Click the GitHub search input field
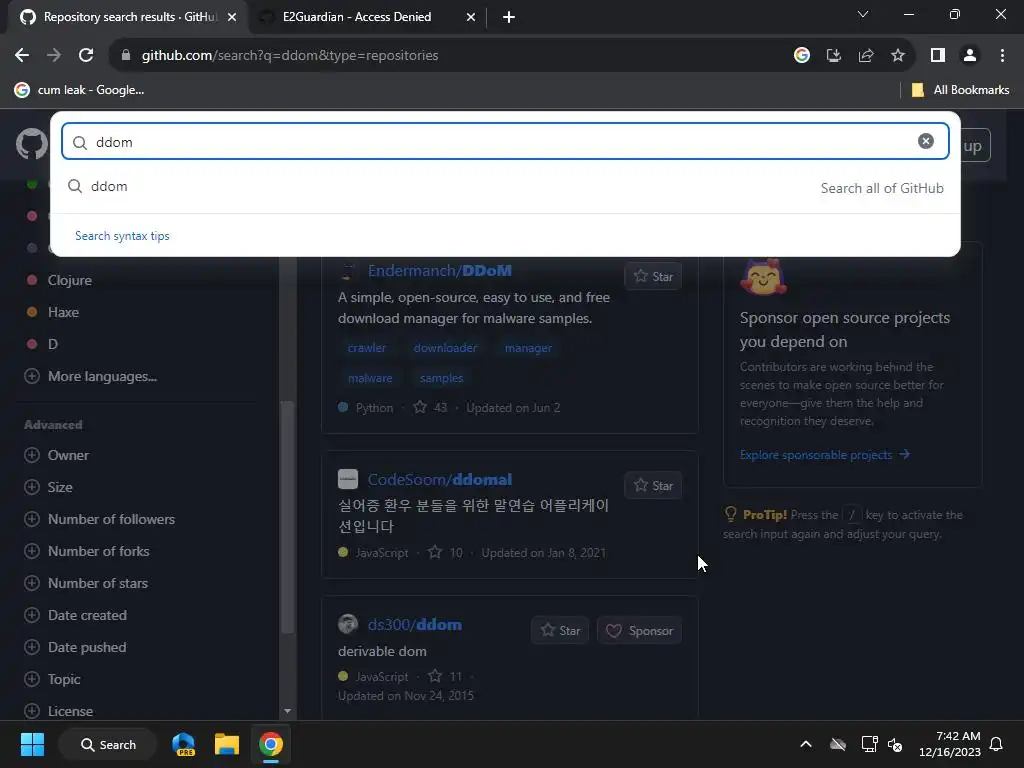Viewport: 1024px width, 768px height. click(505, 142)
